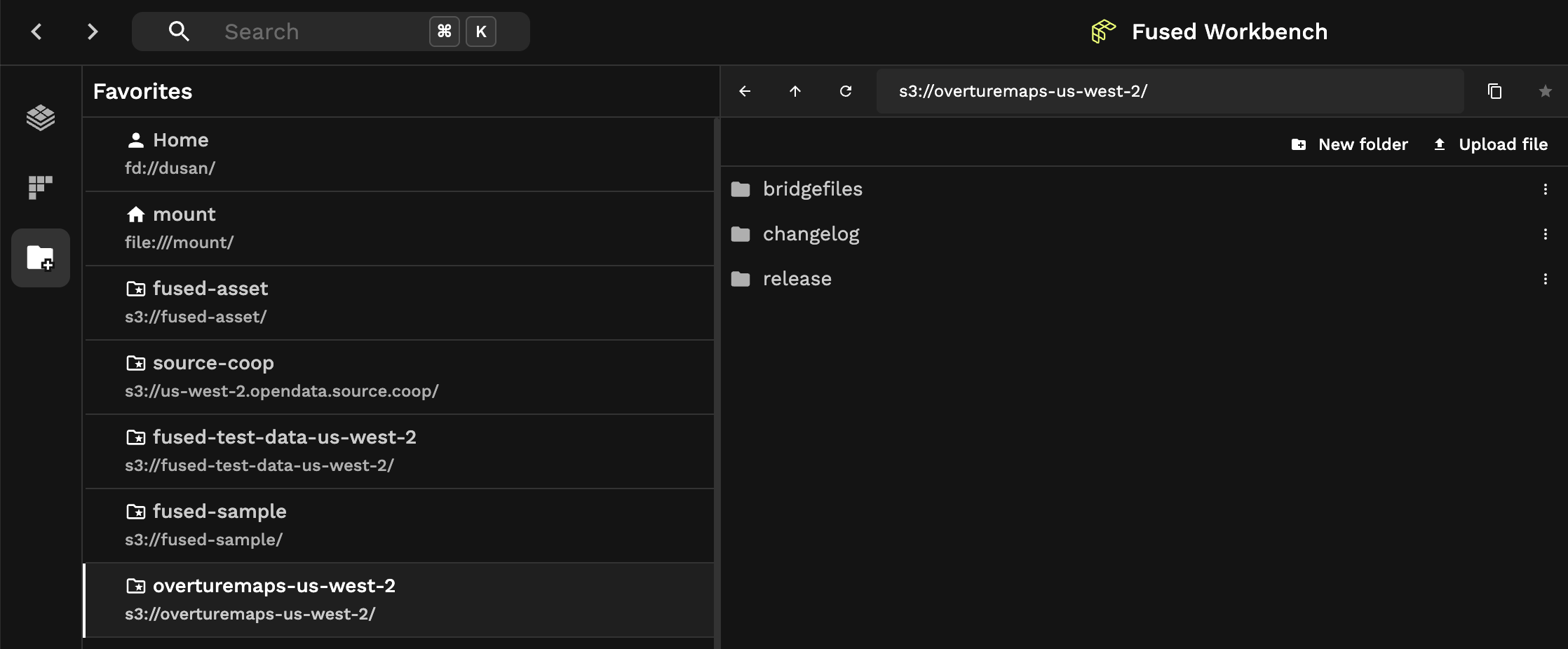The width and height of the screenshot is (1568, 649).
Task: Open options menu for bridgefiles
Action: pos(1545,189)
